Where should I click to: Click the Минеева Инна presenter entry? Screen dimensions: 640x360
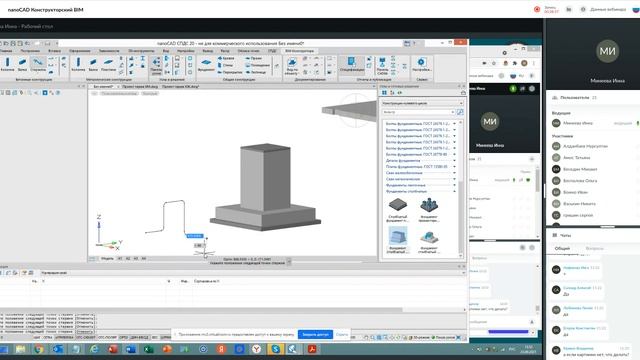[x=593, y=123]
